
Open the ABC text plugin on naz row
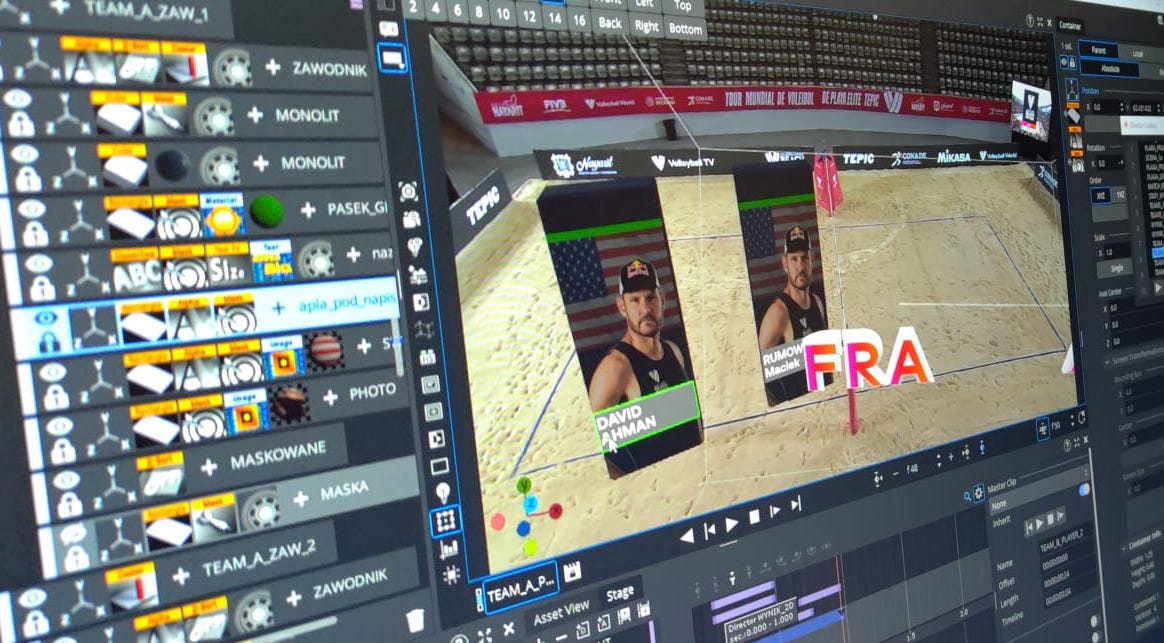point(136,271)
